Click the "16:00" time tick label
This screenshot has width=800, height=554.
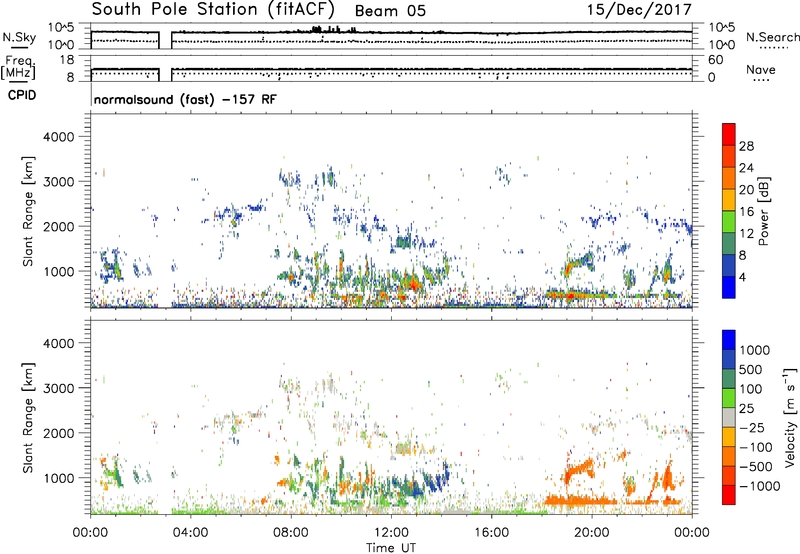click(491, 533)
